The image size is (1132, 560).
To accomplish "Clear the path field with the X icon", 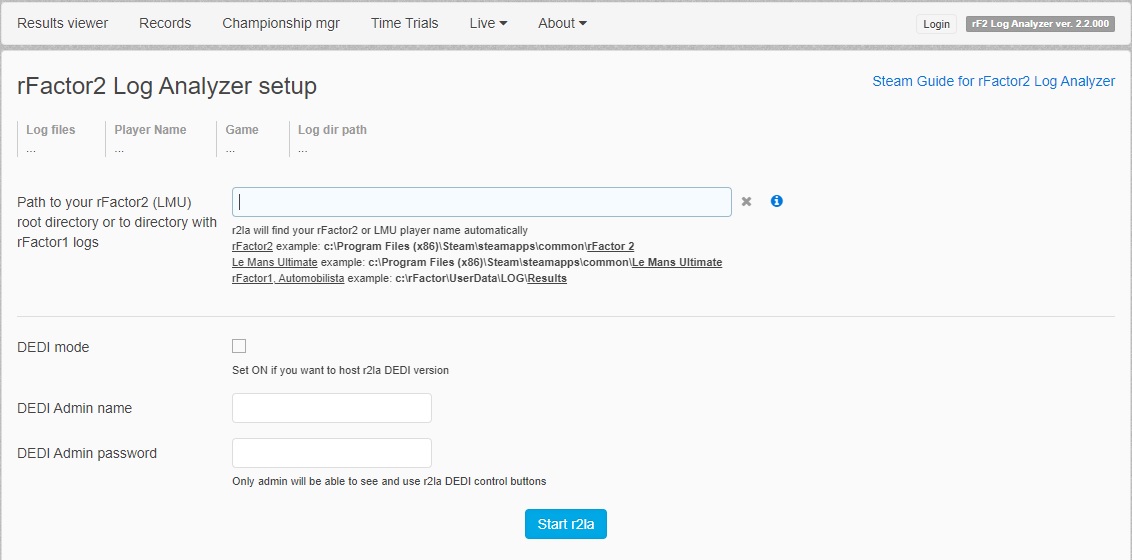I will point(746,202).
